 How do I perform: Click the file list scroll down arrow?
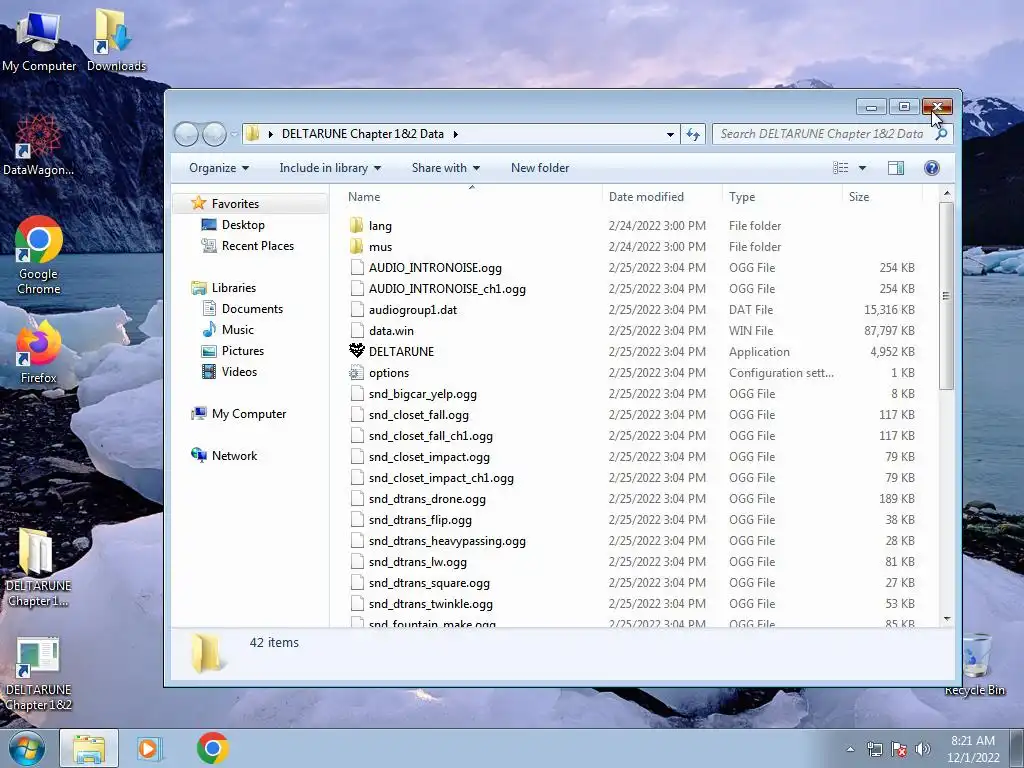(946, 619)
